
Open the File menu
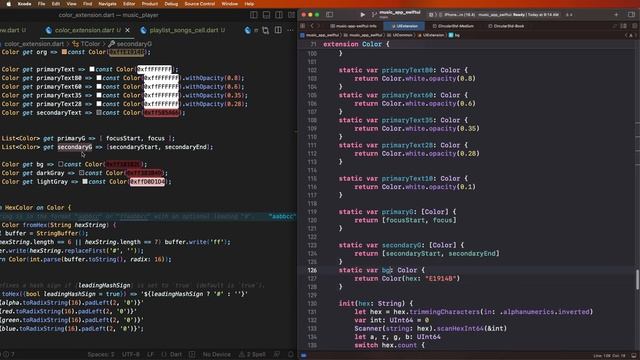(42, 4)
